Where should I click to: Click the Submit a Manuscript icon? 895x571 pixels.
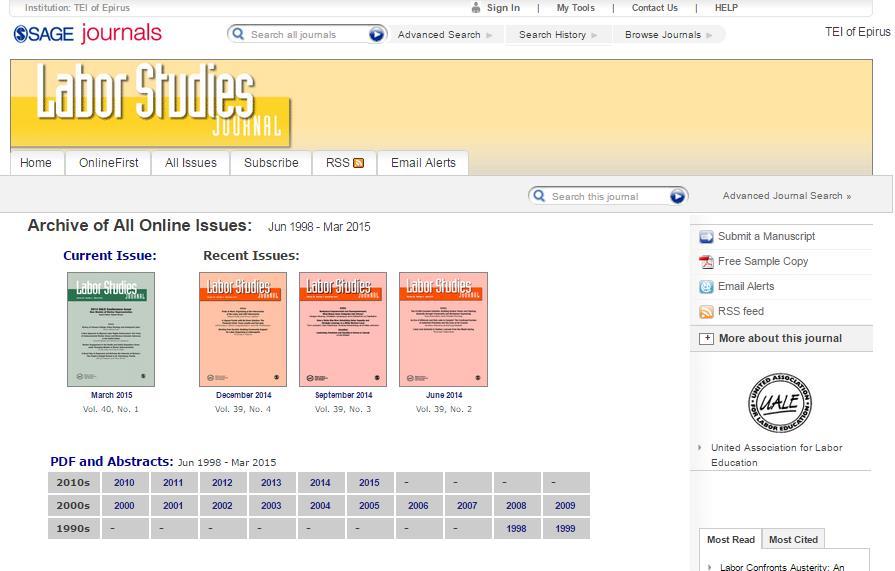pos(706,237)
